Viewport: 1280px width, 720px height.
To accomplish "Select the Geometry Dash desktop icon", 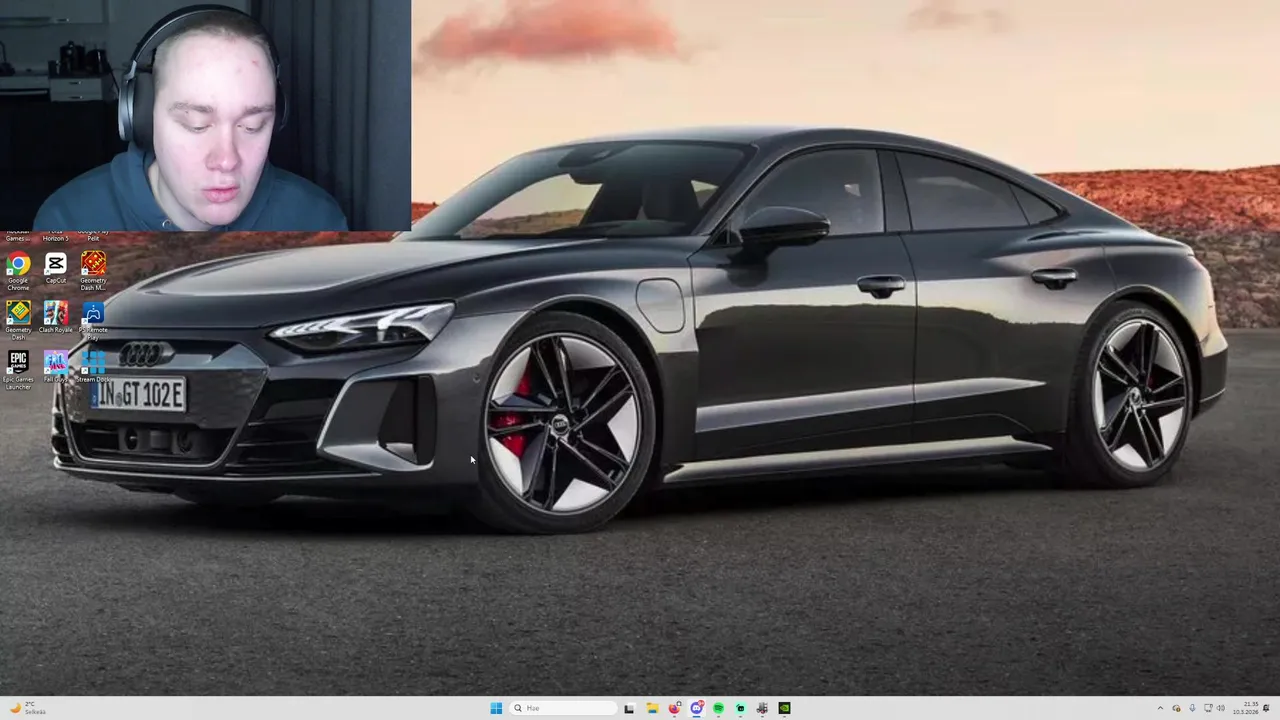I will tap(18, 318).
